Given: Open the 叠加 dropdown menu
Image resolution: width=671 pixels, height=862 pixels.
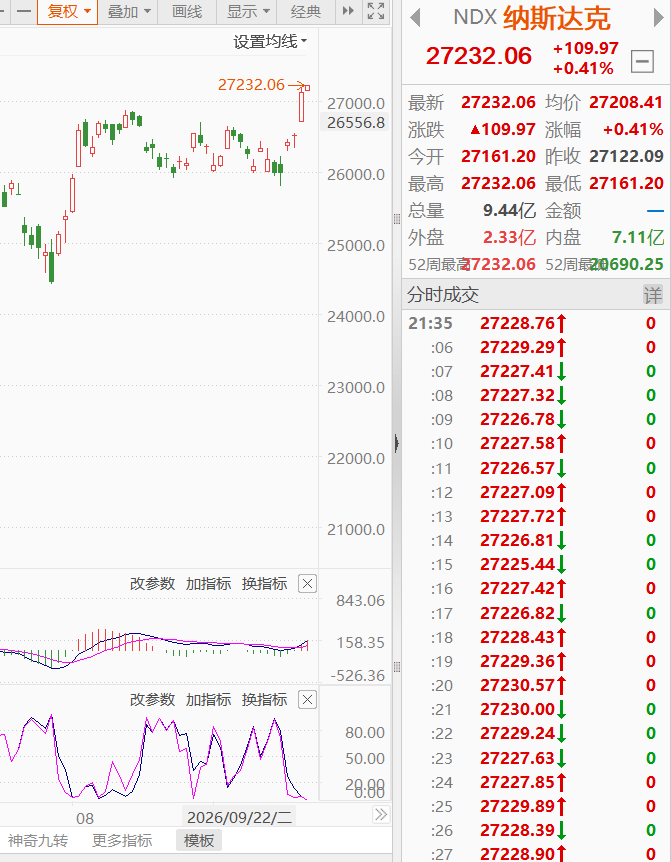Looking at the screenshot, I should [128, 12].
